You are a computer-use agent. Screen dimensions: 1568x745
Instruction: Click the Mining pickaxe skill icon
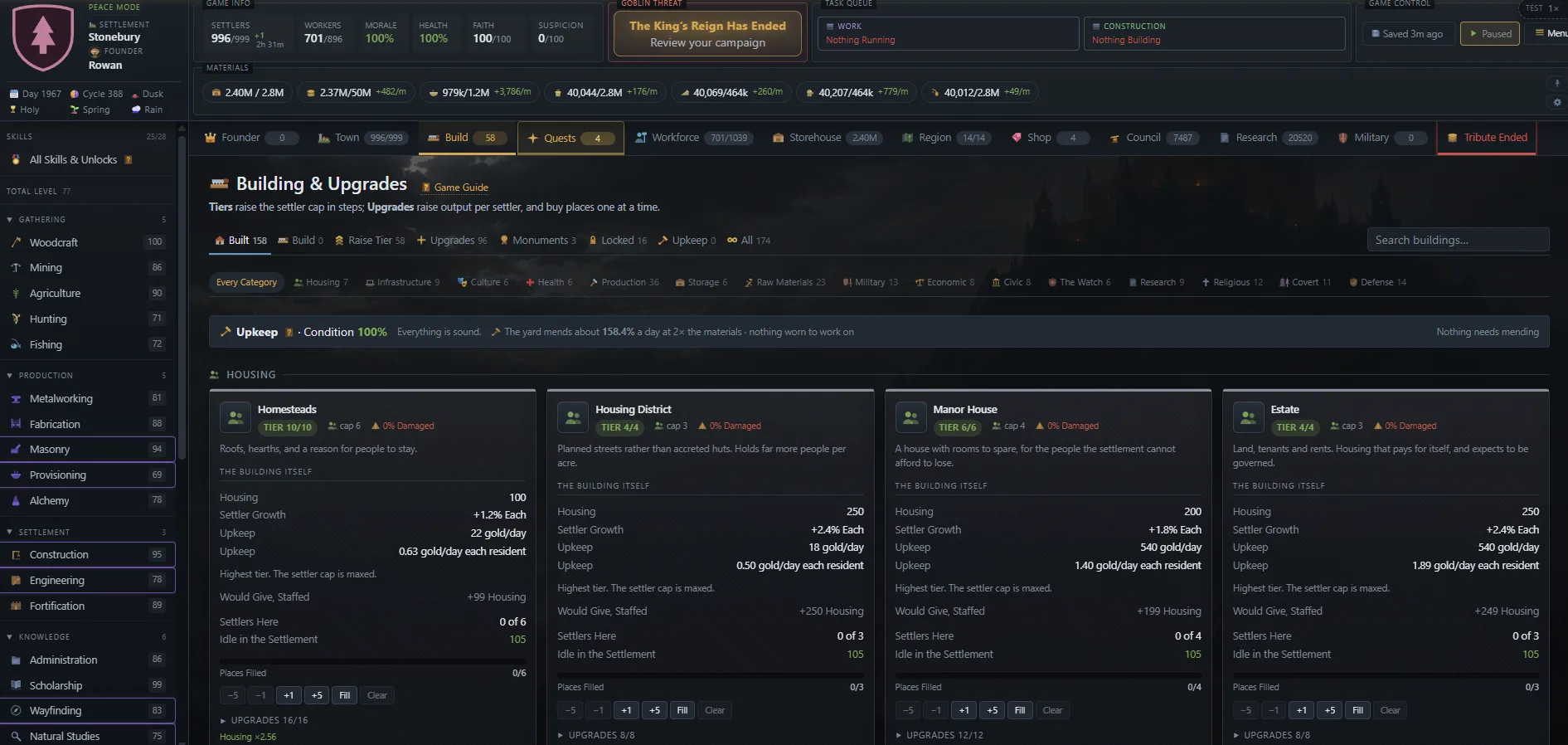16,268
